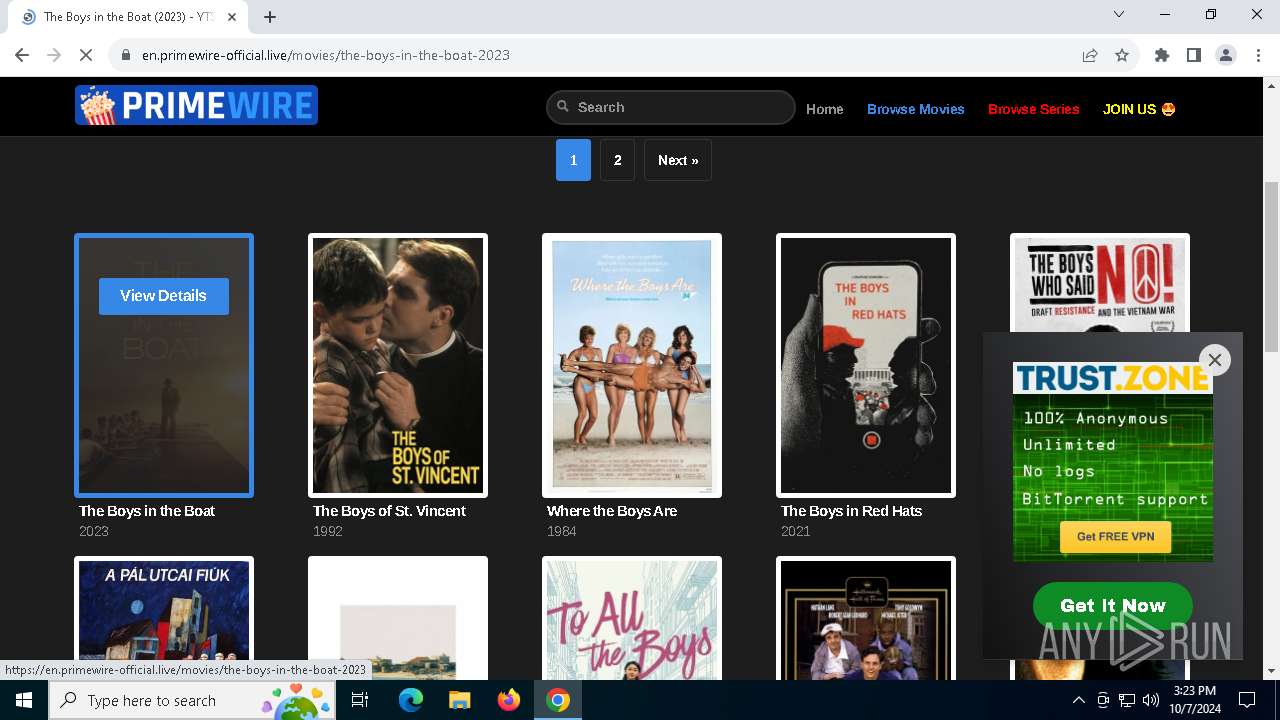The image size is (1280, 720).
Task: Launch Firefox from the taskbar
Action: (509, 700)
